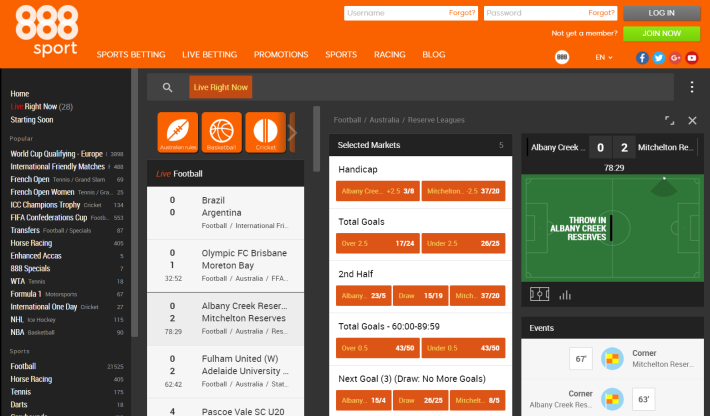Bet Under 2.5 total goals at 26/25
The width and height of the screenshot is (710, 416).
coord(463,244)
